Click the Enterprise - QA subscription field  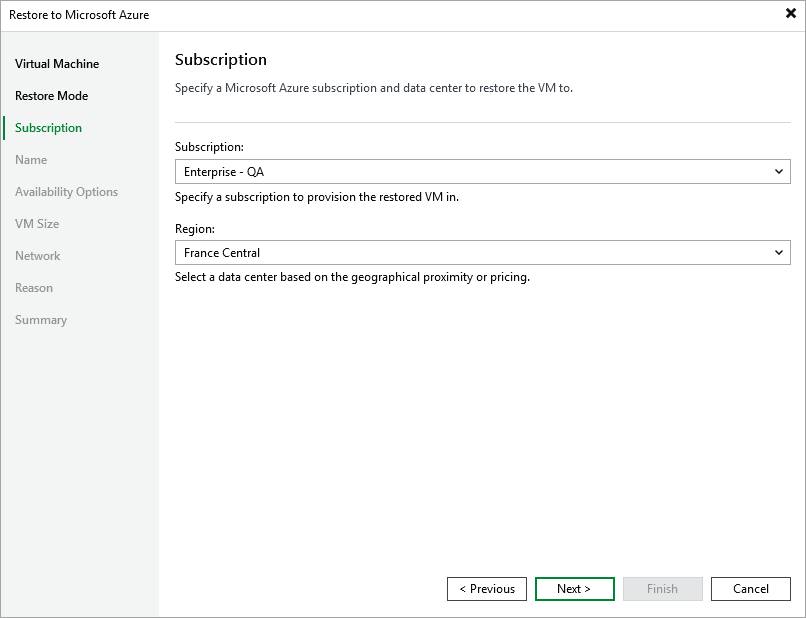tap(483, 172)
